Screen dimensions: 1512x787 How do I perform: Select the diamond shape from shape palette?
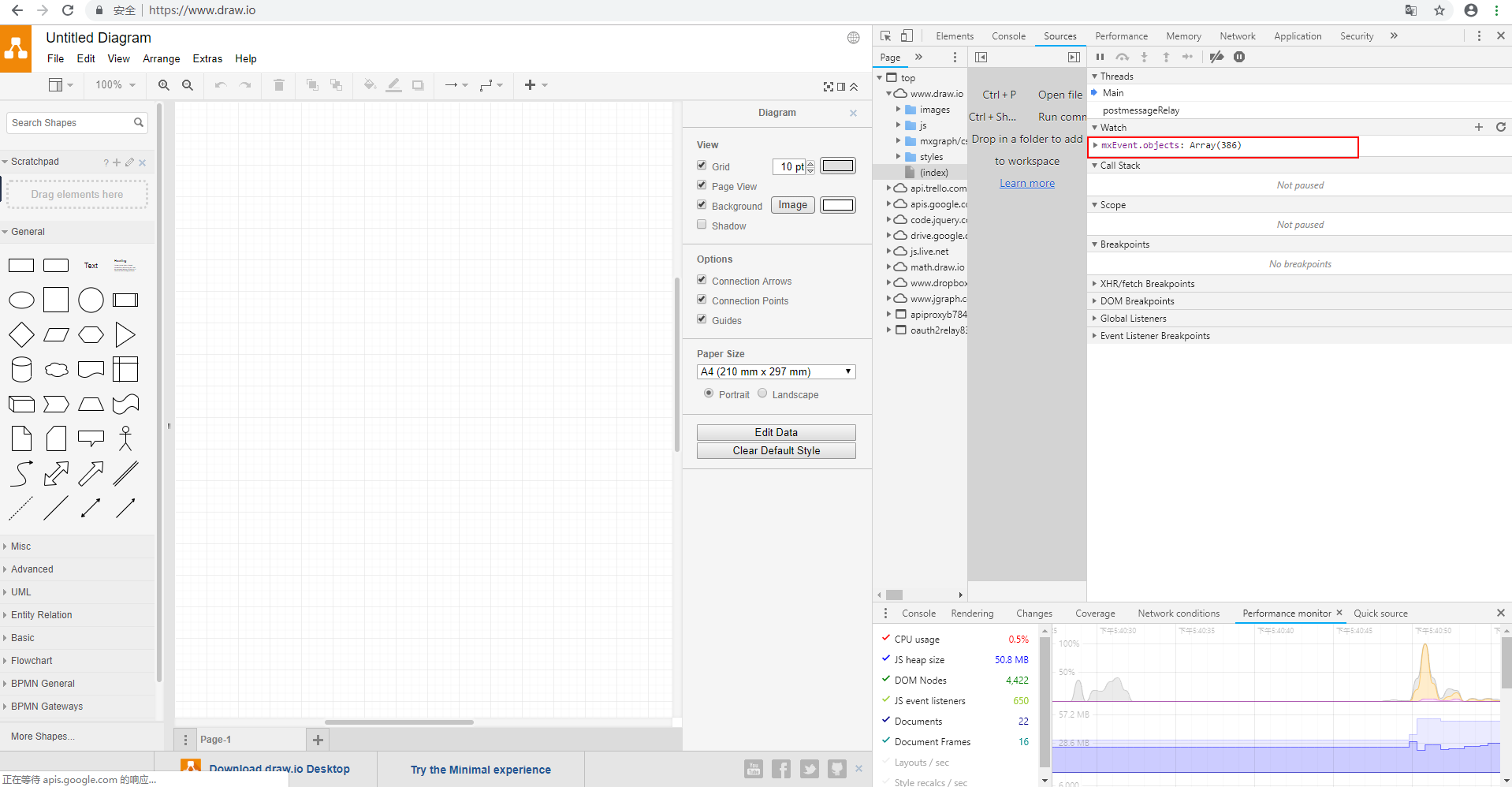[x=21, y=334]
